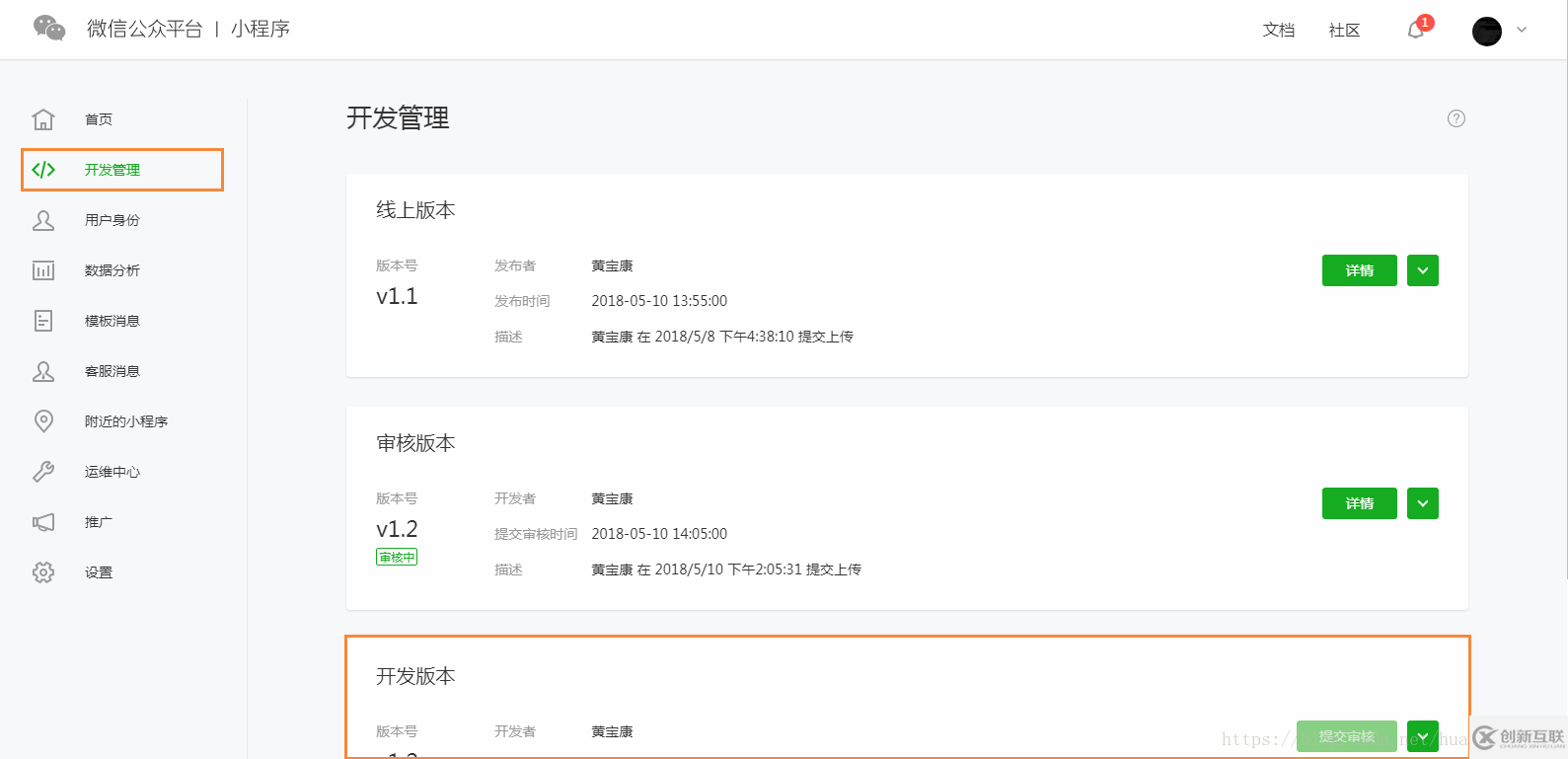Select 开发管理 in the sidebar
Image resolution: width=1568 pixels, height=759 pixels.
[x=112, y=170]
